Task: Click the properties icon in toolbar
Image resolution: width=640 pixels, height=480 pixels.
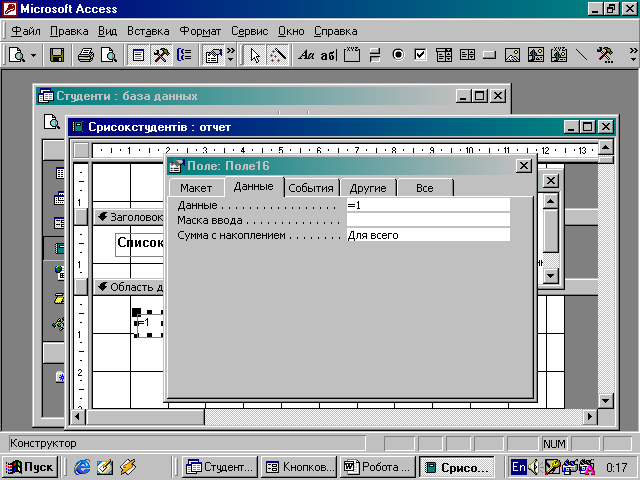Action: (213, 55)
